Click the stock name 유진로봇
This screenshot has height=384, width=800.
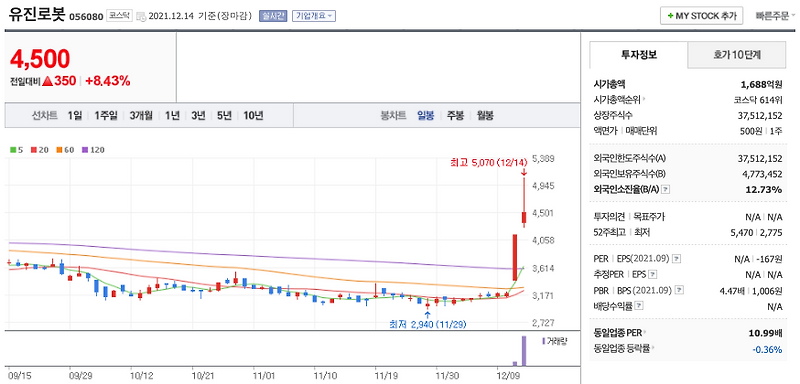[x=37, y=15]
